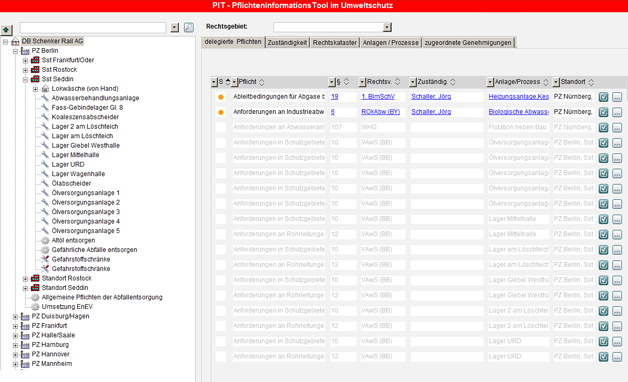Click the green arrow icon beside search field

(6, 30)
